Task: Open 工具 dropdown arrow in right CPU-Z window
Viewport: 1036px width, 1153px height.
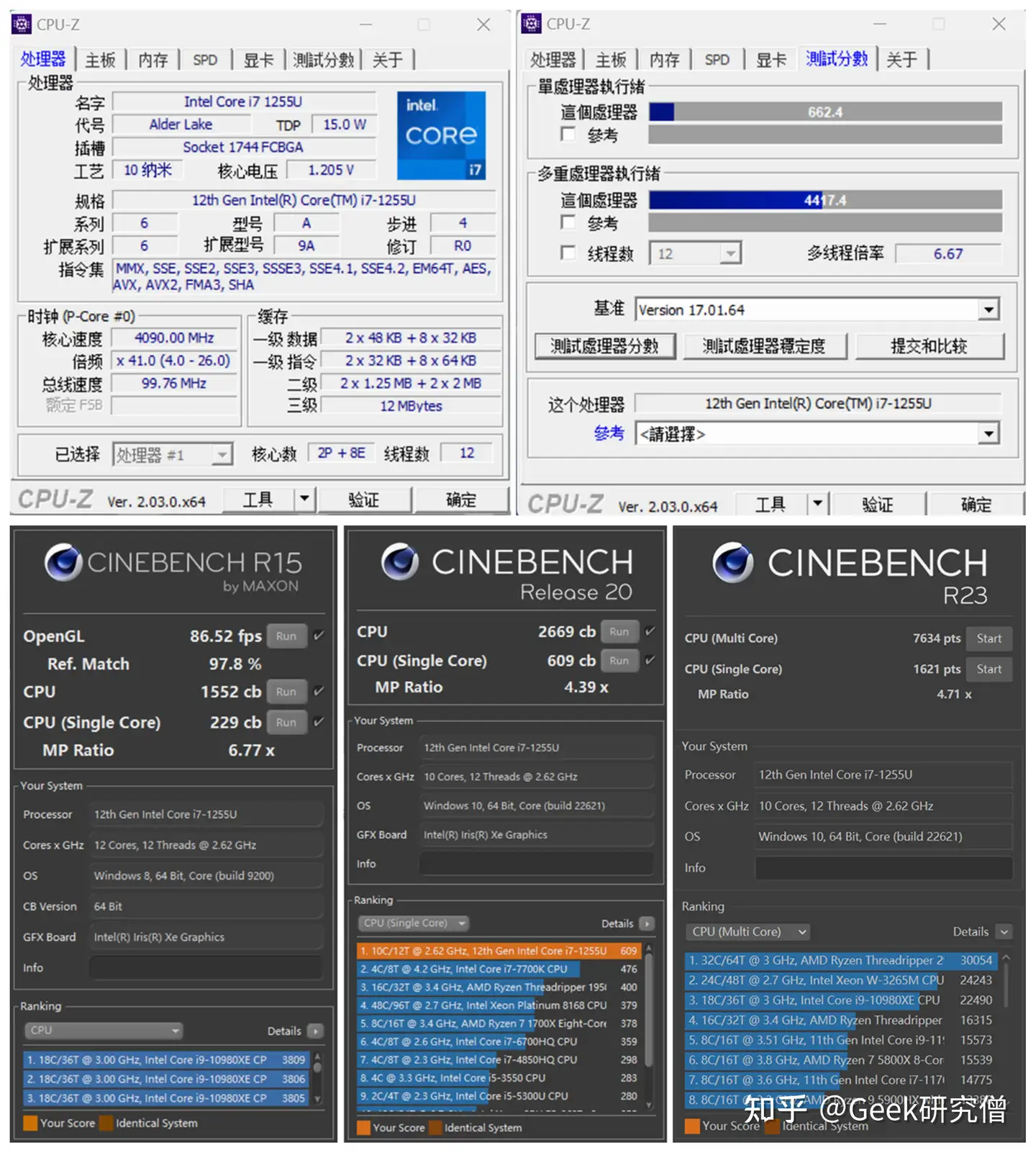Action: (x=817, y=504)
